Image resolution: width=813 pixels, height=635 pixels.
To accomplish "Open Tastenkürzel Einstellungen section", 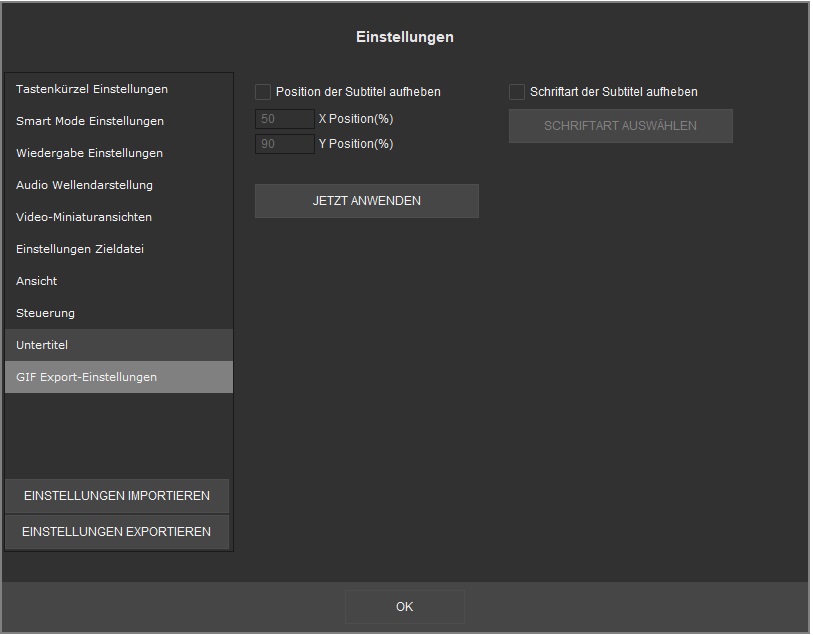I will pos(92,89).
